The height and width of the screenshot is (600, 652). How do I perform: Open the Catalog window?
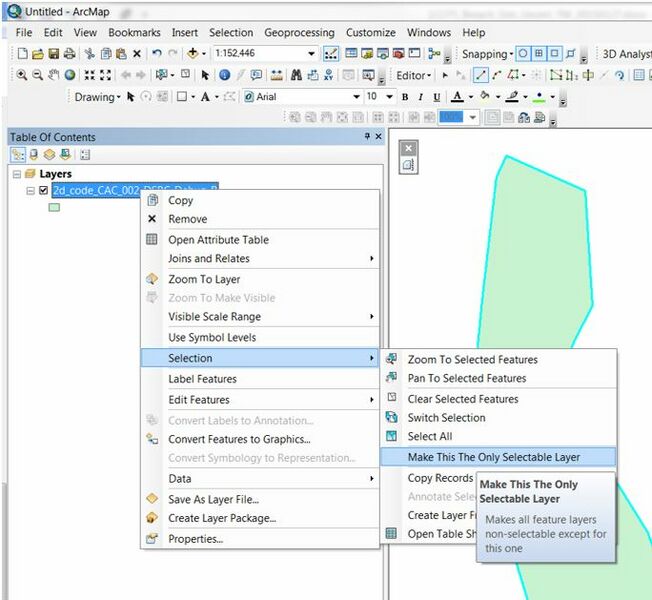[x=367, y=53]
